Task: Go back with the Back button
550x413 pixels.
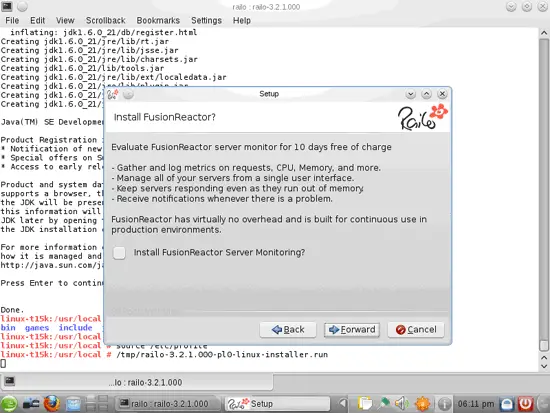Action: [x=288, y=330]
